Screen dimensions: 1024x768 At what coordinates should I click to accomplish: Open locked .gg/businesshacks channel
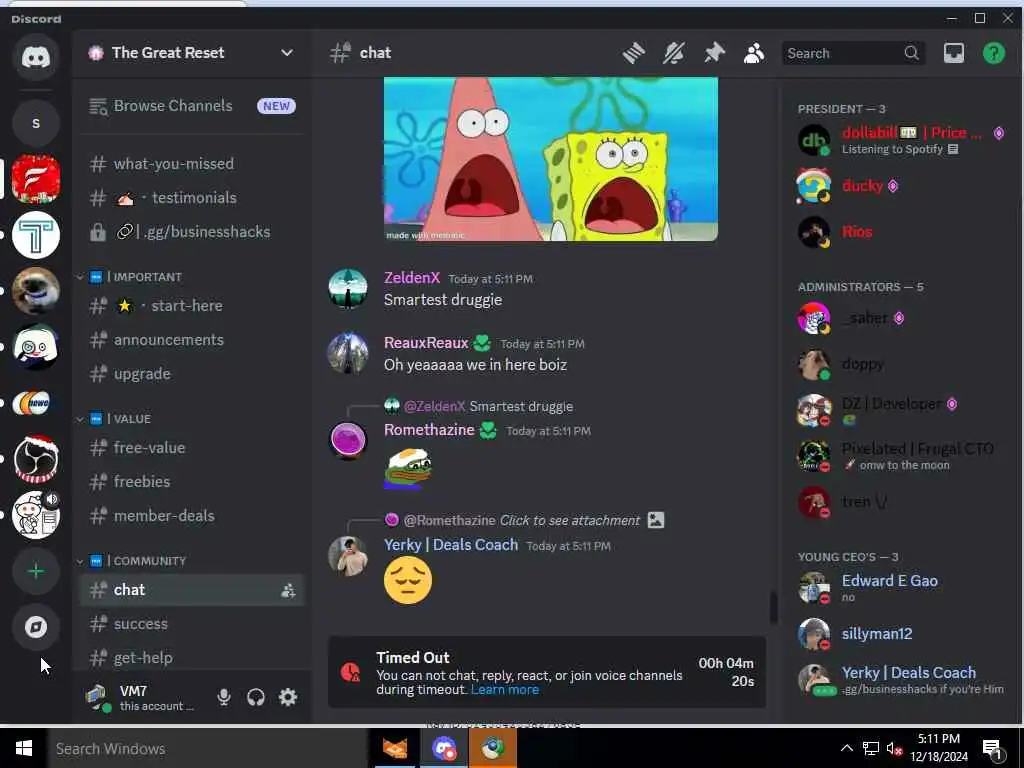(192, 232)
